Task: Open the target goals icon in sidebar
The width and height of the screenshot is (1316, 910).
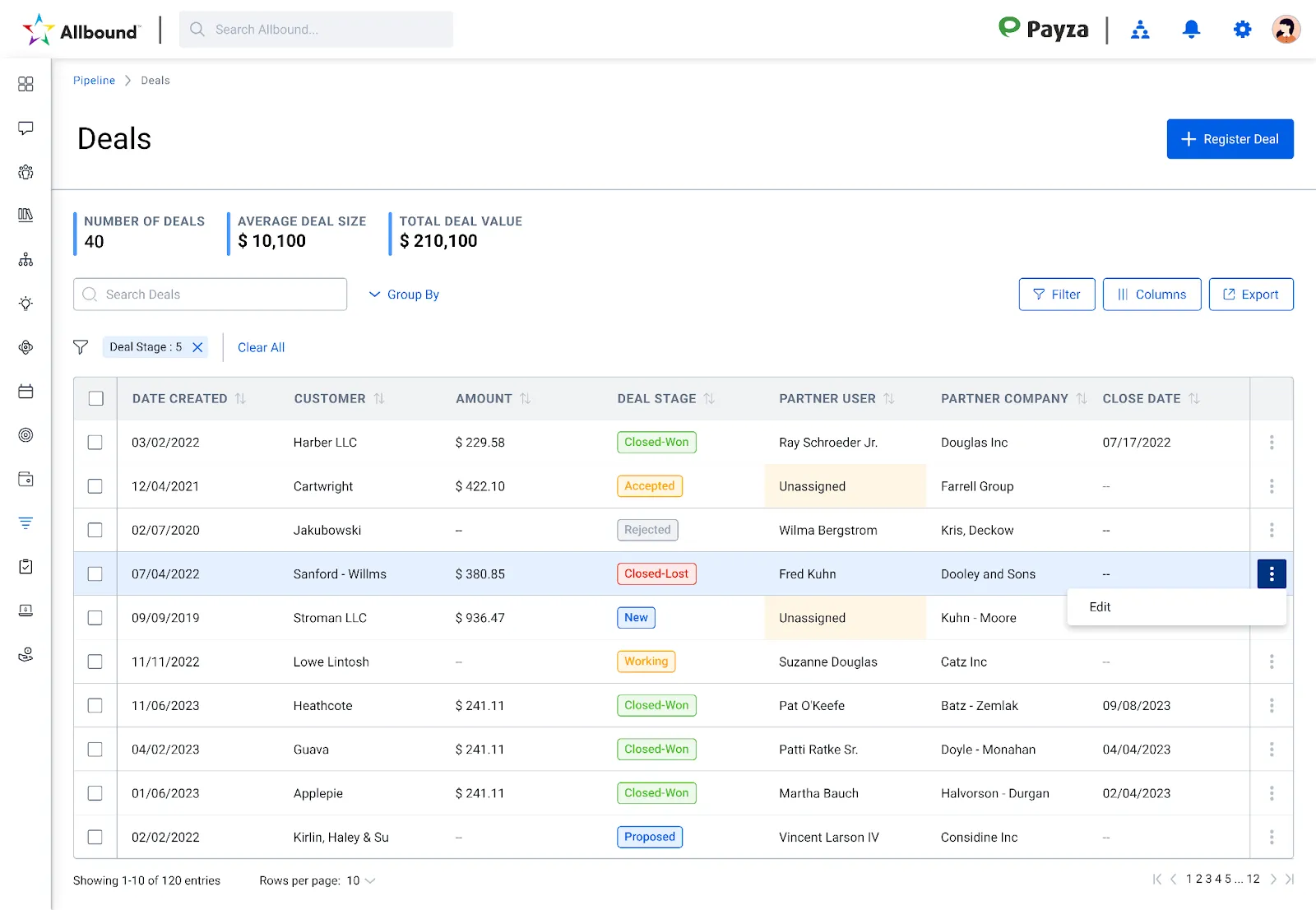Action: 25,434
